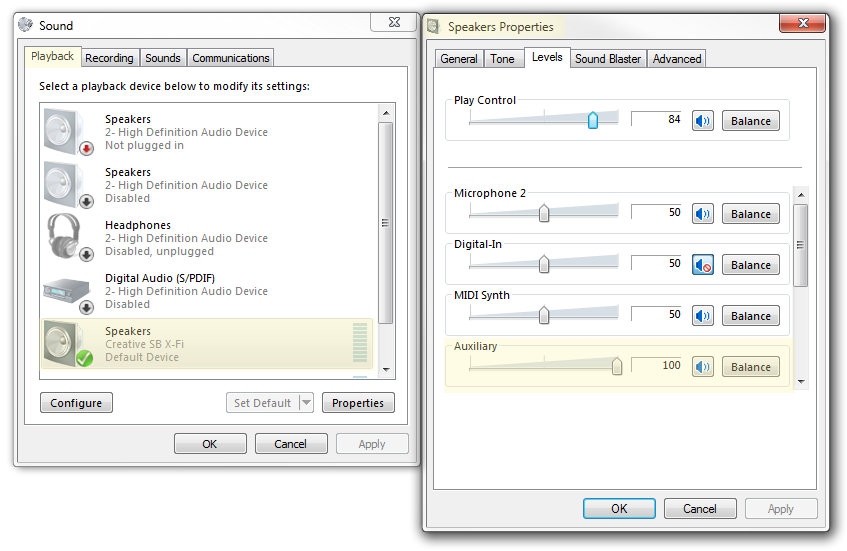
Task: Close the Sound window
Action: pyautogui.click(x=394, y=22)
